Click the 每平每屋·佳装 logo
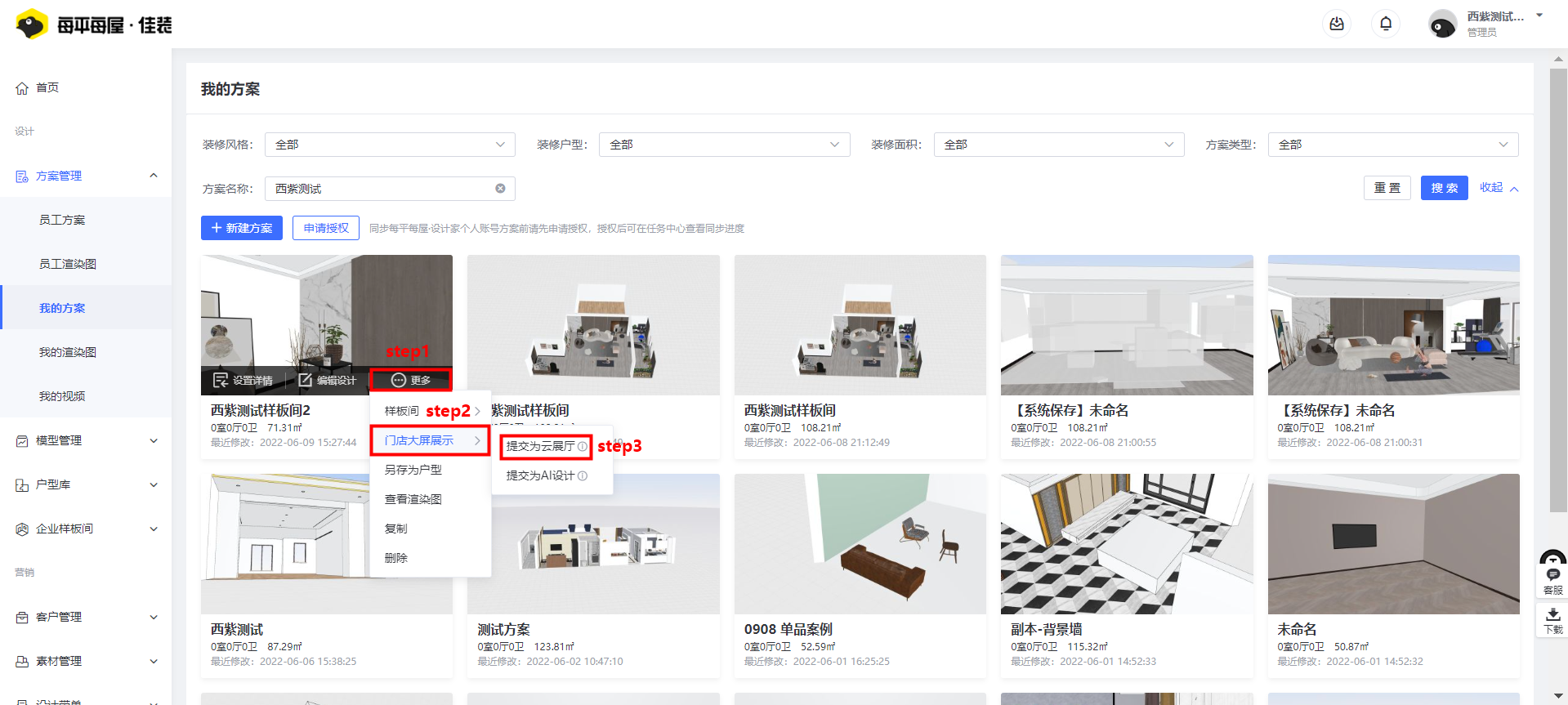The width and height of the screenshot is (1568, 705). click(94, 25)
